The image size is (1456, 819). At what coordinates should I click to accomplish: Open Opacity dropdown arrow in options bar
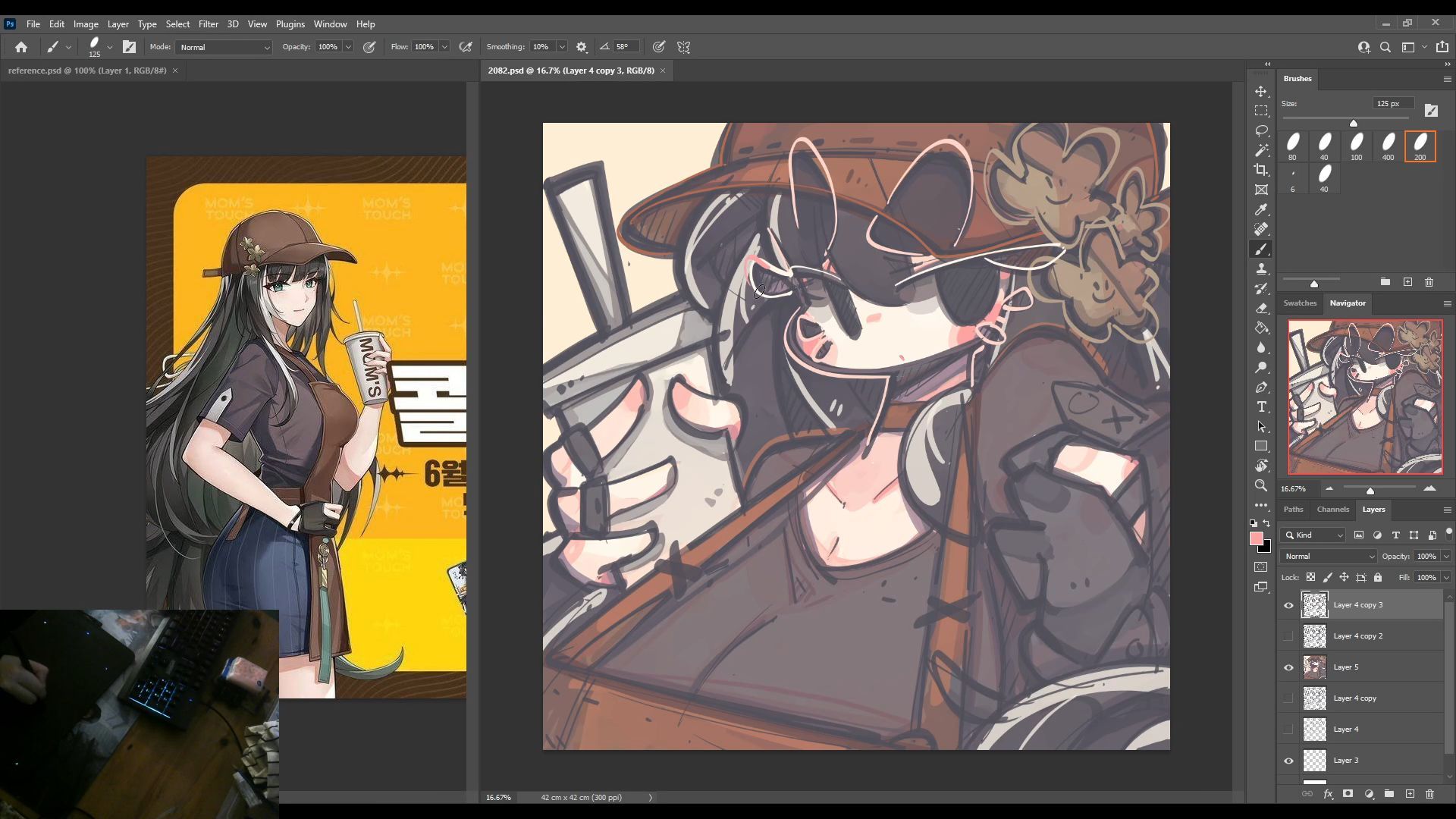(x=348, y=47)
